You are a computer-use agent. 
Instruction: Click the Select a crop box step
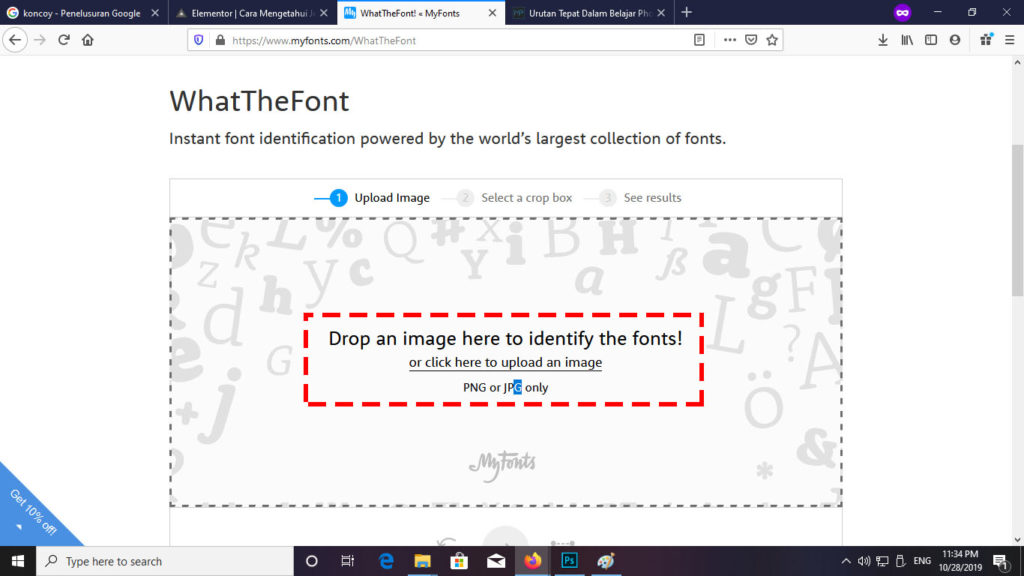(514, 197)
